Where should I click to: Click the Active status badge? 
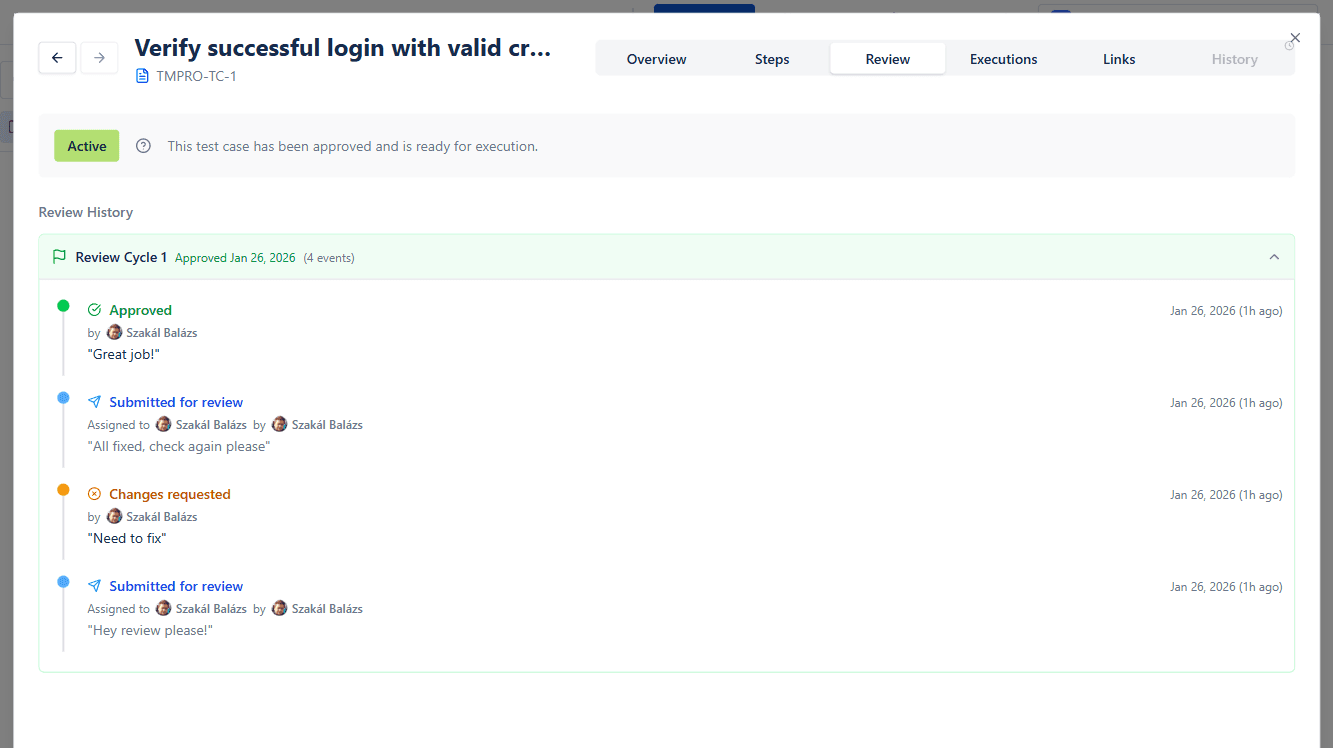point(86,145)
